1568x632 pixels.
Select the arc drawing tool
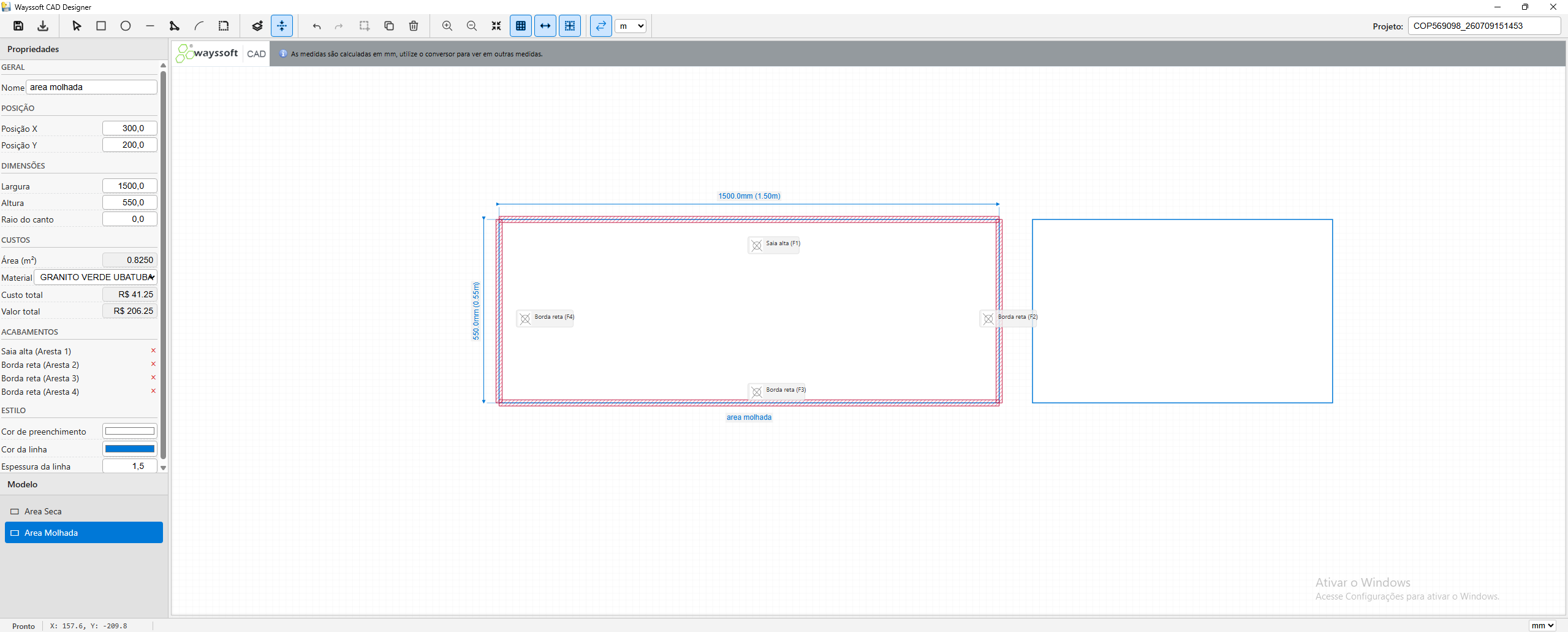pyautogui.click(x=199, y=26)
